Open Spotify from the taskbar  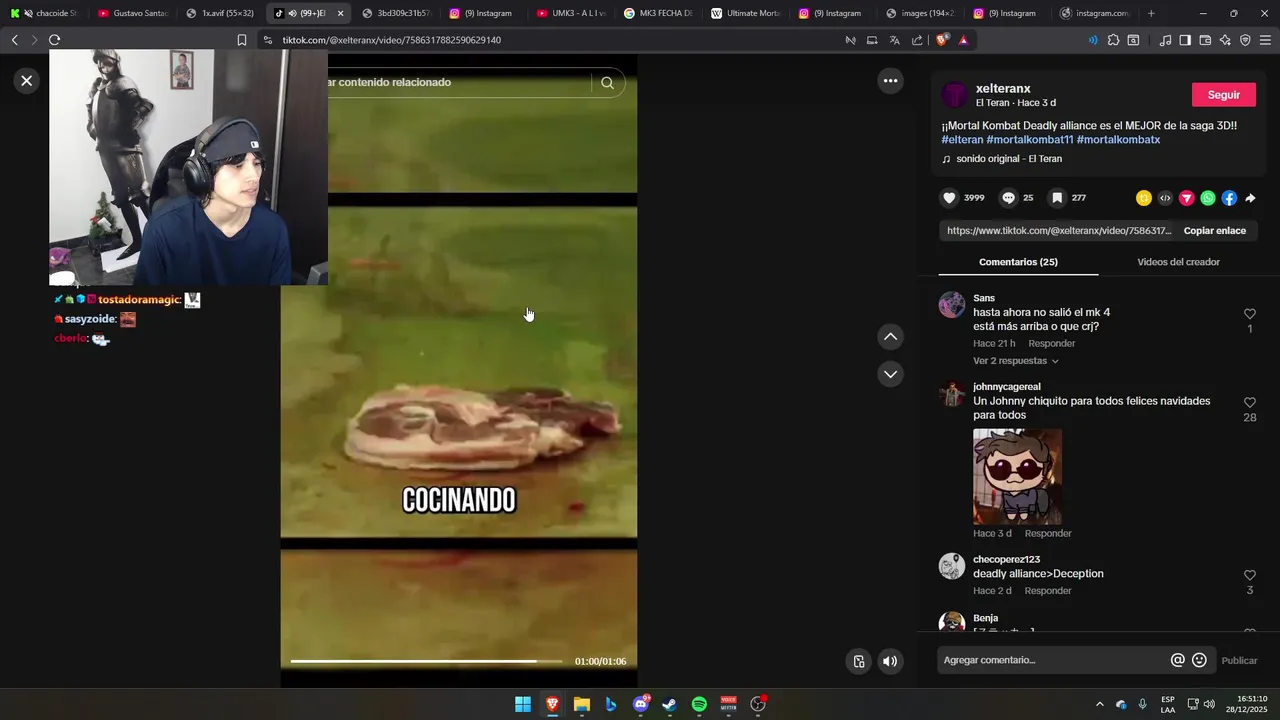tap(699, 705)
